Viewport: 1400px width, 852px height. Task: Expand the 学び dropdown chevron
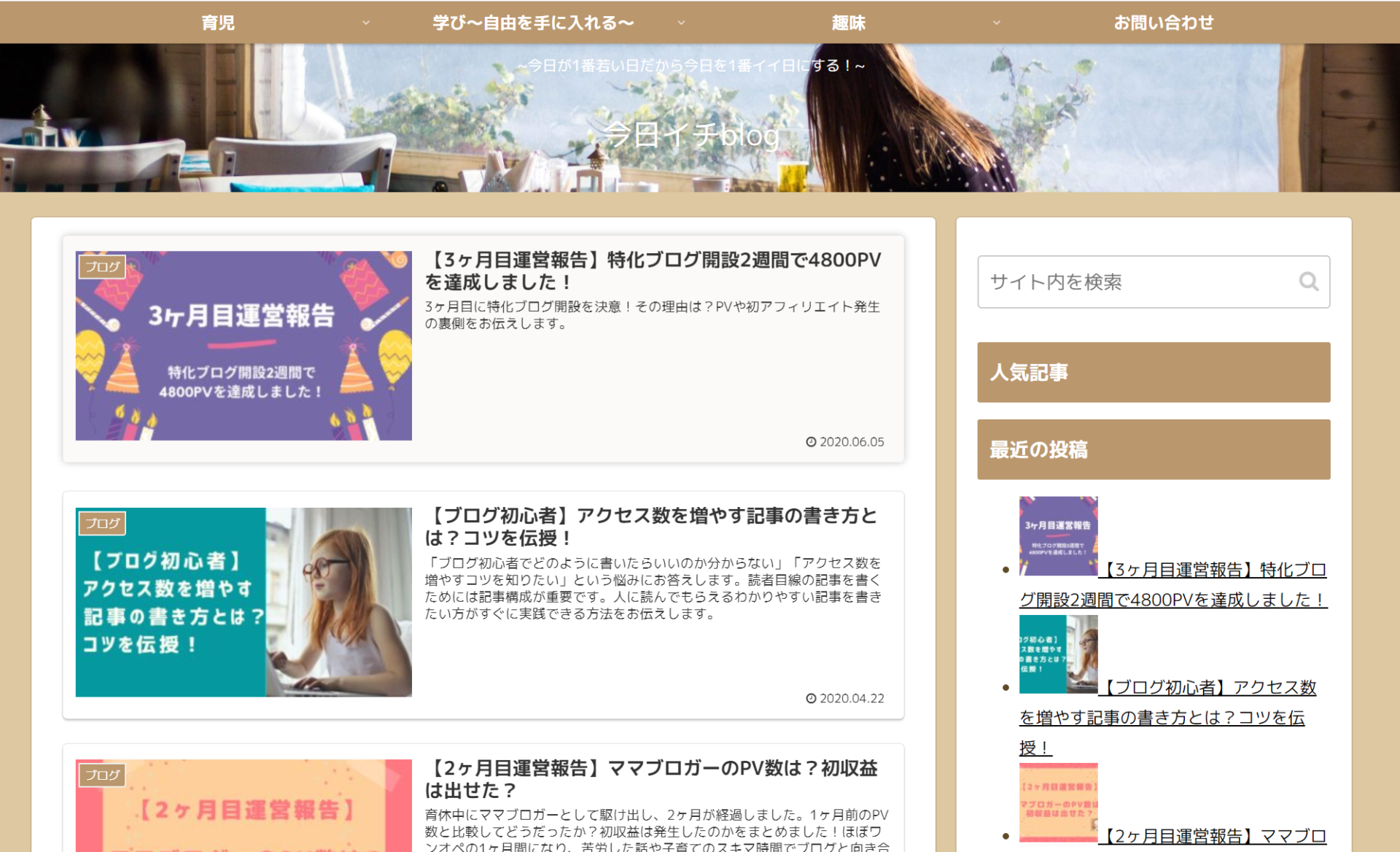coord(681,23)
